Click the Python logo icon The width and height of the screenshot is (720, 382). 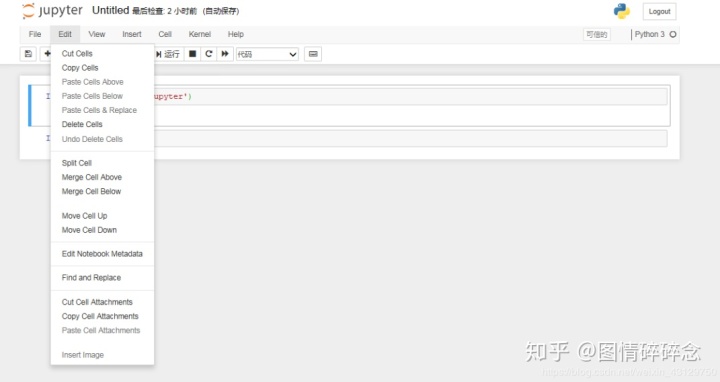click(x=622, y=11)
